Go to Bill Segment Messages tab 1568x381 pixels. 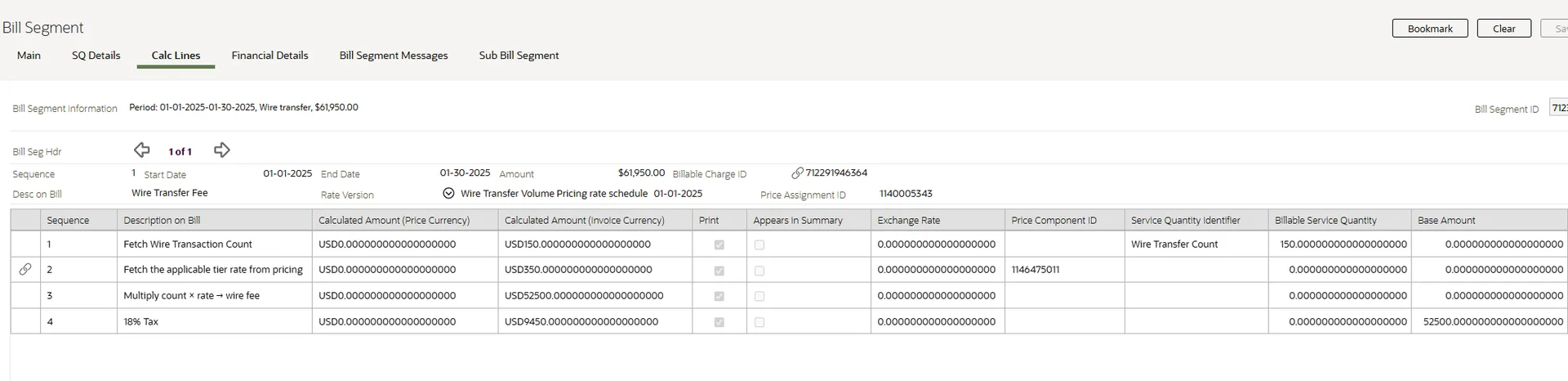394,56
